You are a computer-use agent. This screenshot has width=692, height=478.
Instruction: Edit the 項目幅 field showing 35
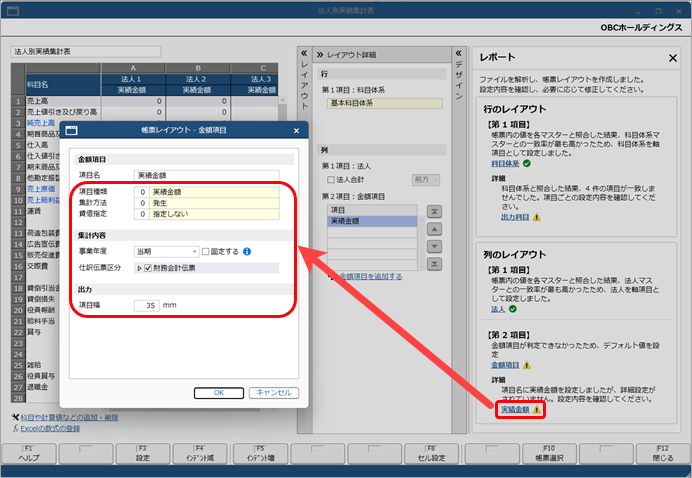[147, 305]
